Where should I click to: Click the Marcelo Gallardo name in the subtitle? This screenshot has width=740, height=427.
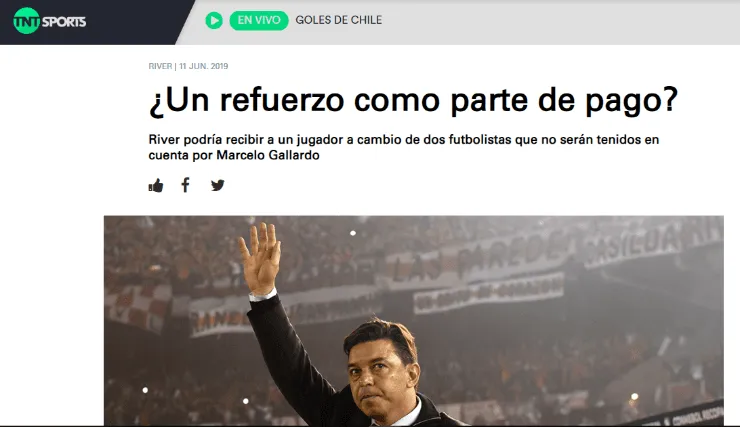coord(268,155)
